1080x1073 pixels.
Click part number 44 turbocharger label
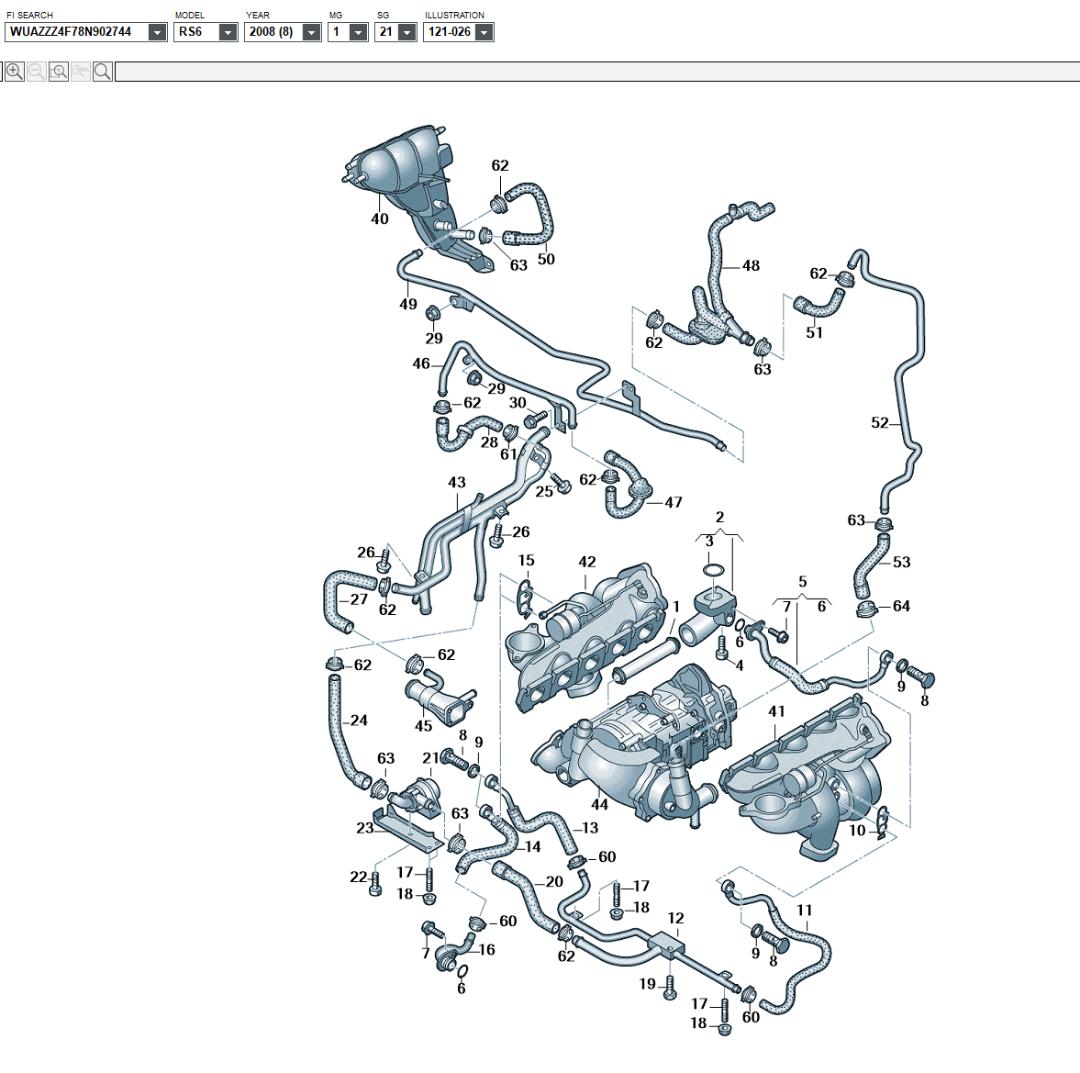pos(600,804)
